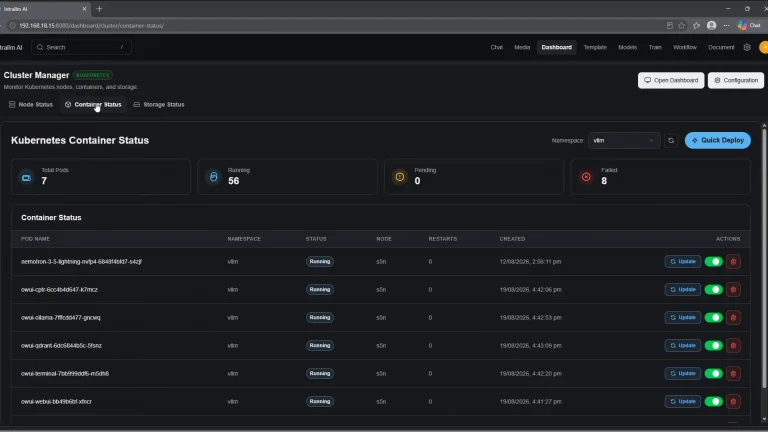The width and height of the screenshot is (768, 432).
Task: Toggle the owui-terminal pod switch
Action: coord(714,373)
